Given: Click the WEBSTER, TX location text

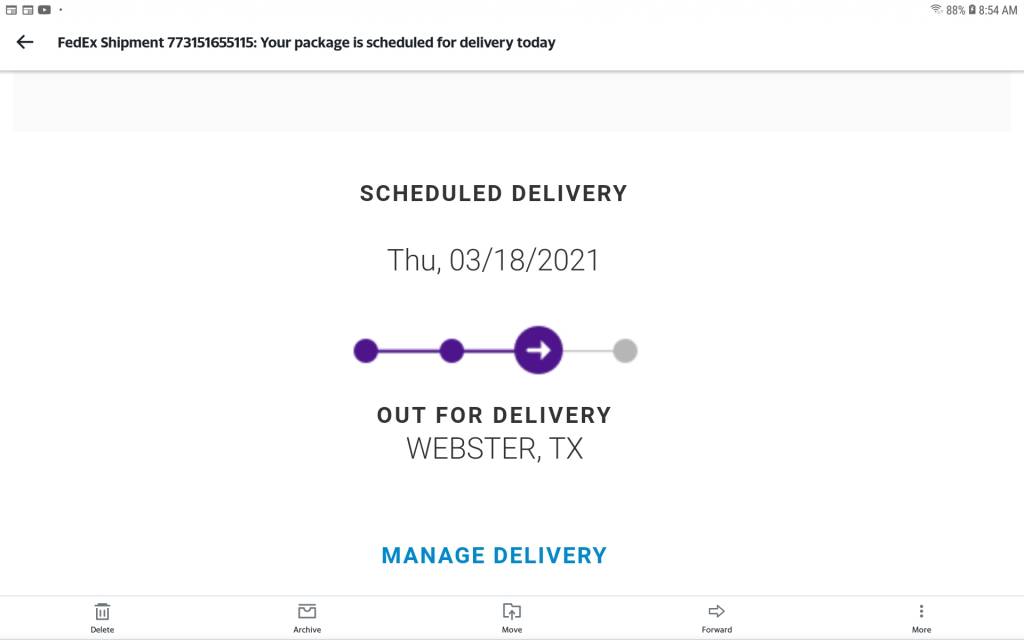Looking at the screenshot, I should pos(494,449).
